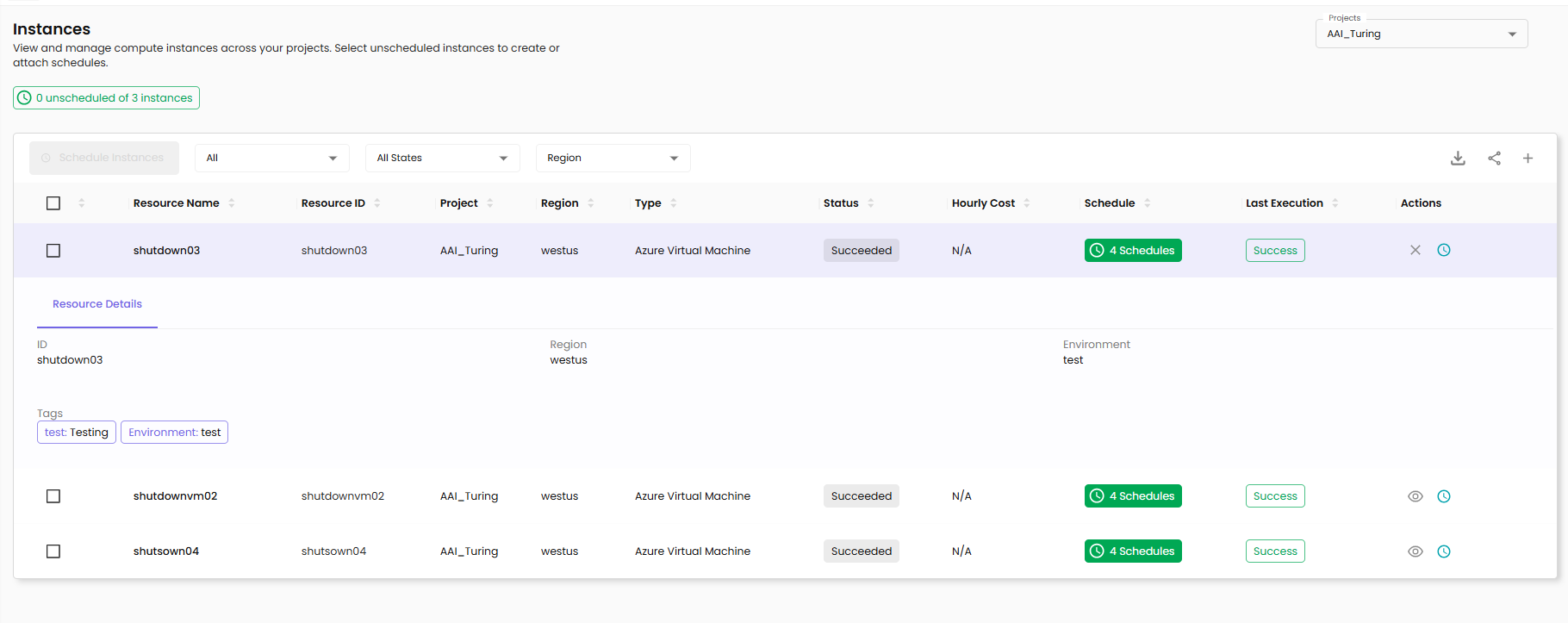This screenshot has width=1568, height=623.
Task: Click Success badge in shutdown03 row
Action: click(x=1275, y=251)
